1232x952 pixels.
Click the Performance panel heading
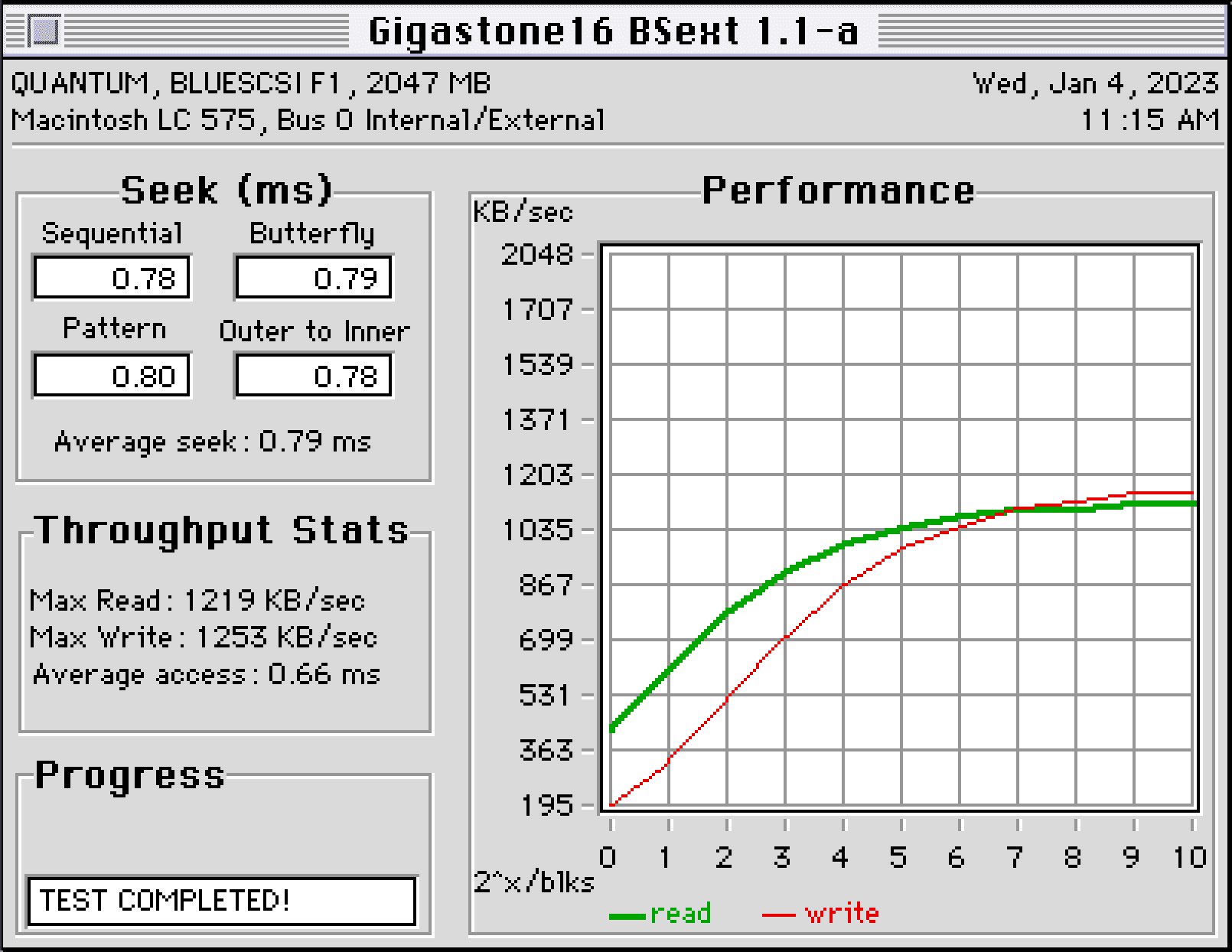[838, 191]
